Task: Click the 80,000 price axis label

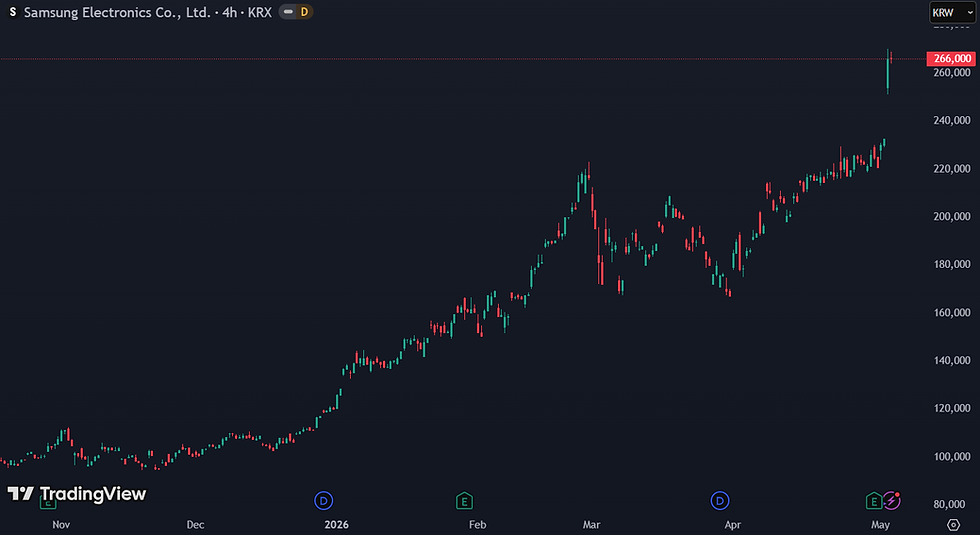Action: pos(951,504)
